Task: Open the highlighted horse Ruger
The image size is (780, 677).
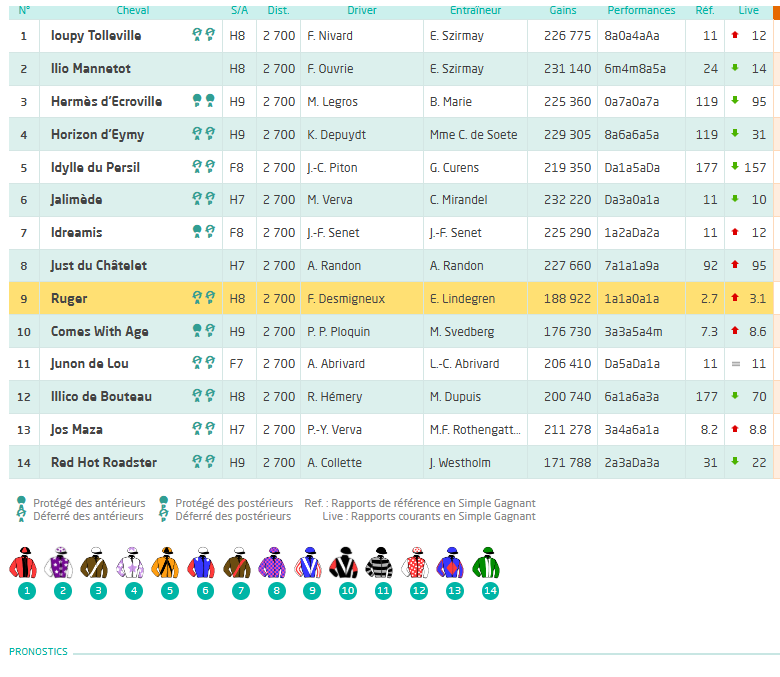Action: [69, 298]
